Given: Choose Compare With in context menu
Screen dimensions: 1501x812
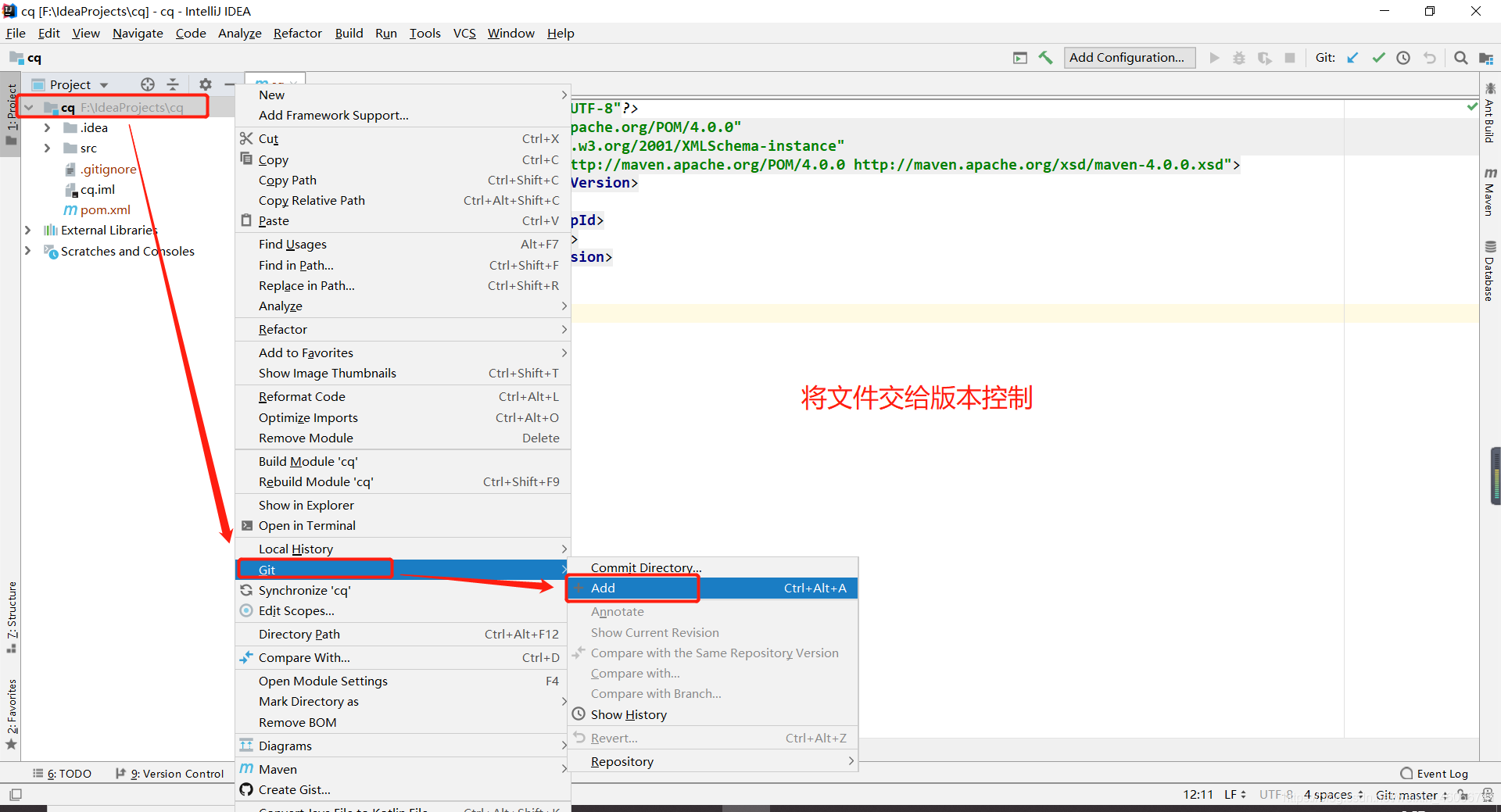Looking at the screenshot, I should 403,658.
